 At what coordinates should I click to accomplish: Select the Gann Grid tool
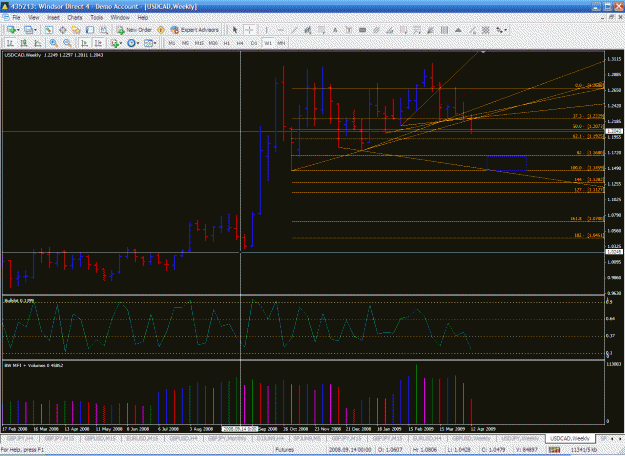(x=485, y=30)
